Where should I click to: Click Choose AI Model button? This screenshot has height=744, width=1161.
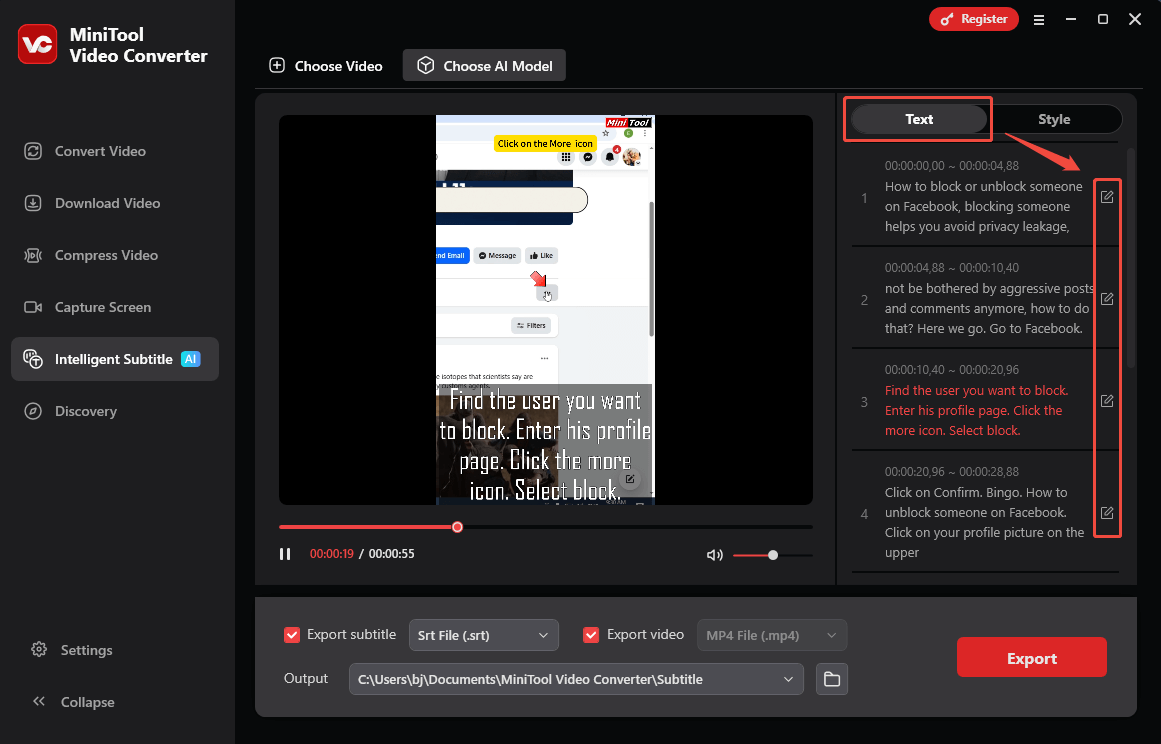484,66
